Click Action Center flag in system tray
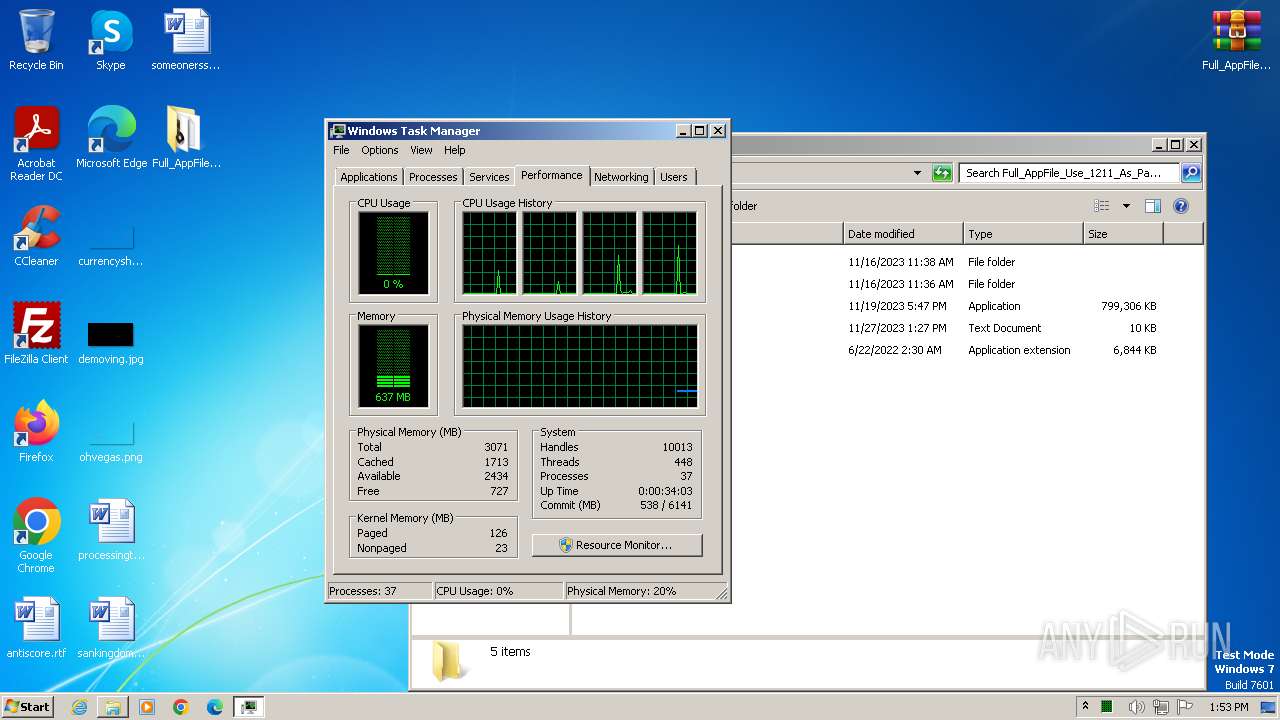Screen dimensions: 1280x720 coord(1184,707)
